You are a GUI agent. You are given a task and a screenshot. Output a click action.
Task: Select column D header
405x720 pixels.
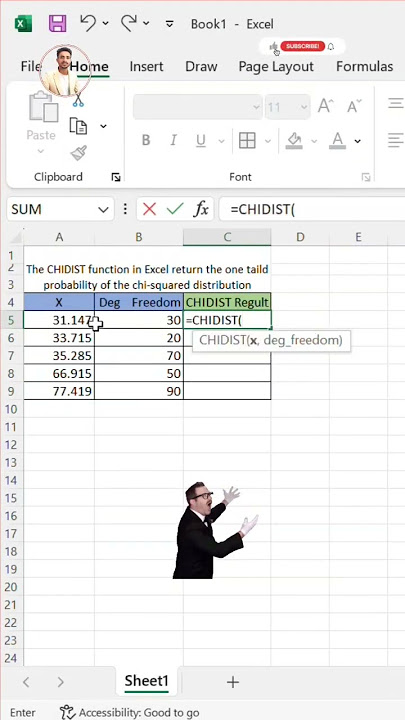300,237
